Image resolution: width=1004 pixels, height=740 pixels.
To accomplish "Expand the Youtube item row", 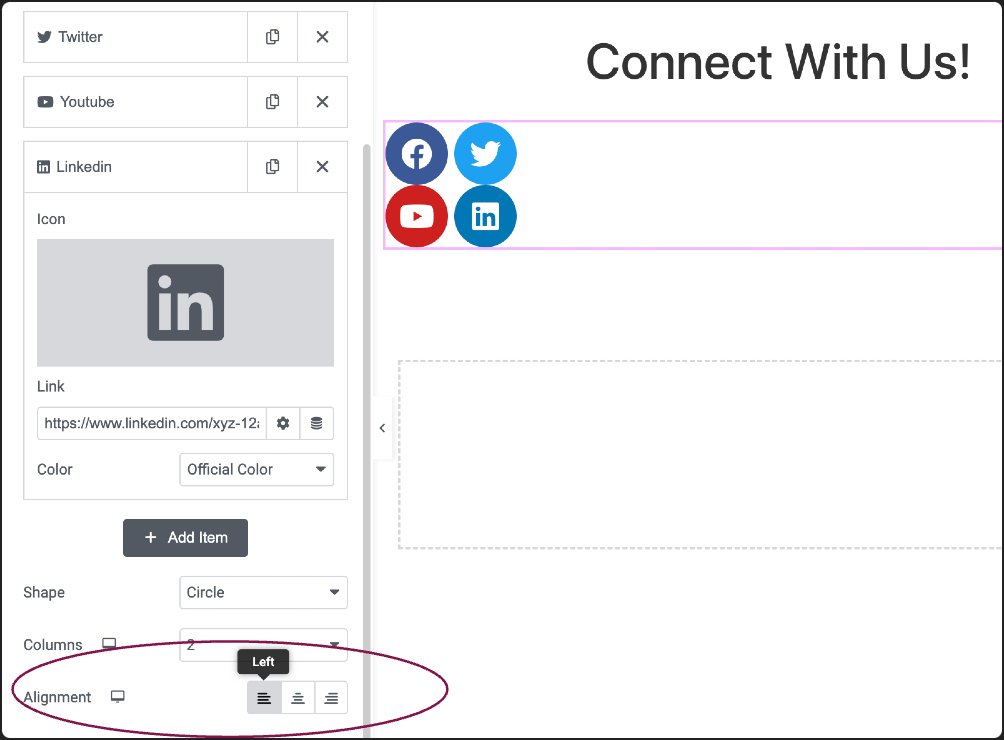I will pos(135,102).
